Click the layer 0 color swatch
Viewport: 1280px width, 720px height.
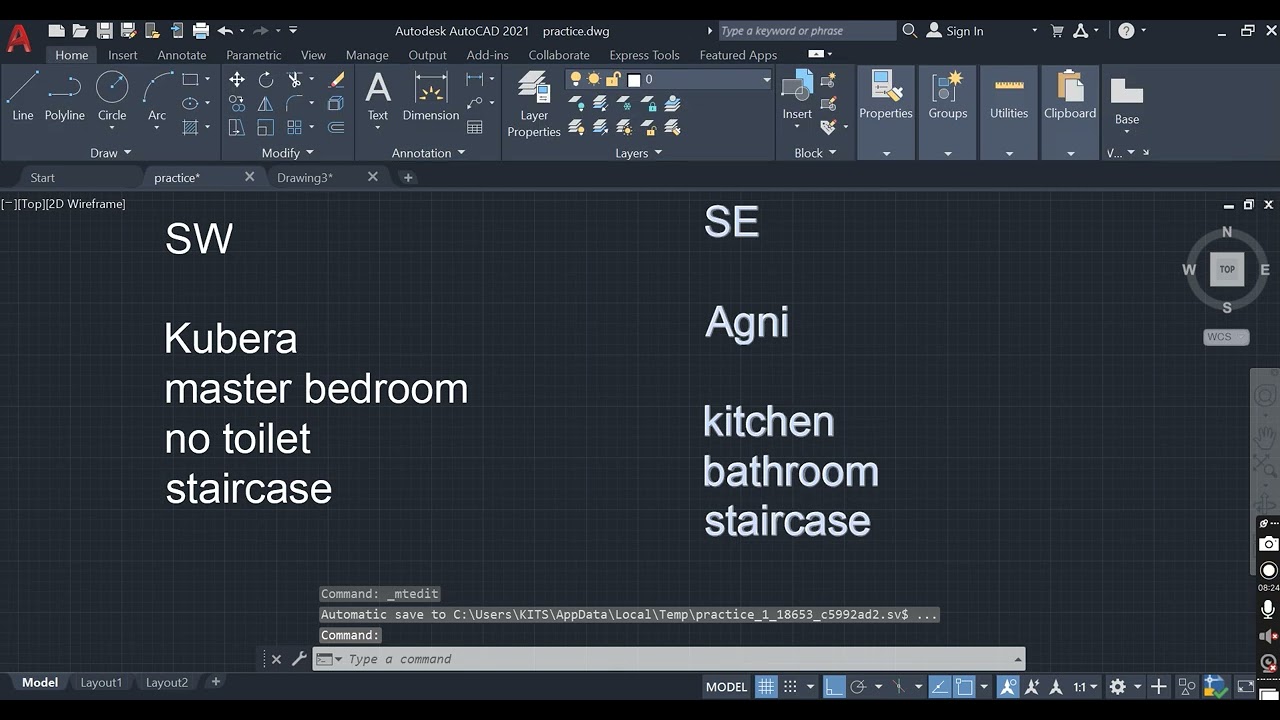point(634,80)
